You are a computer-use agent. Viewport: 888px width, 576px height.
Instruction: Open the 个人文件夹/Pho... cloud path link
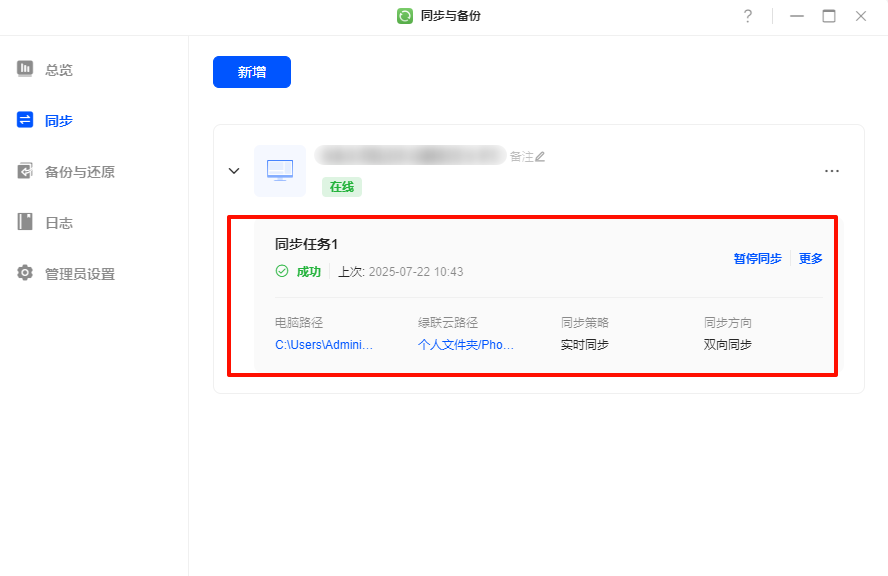click(466, 345)
